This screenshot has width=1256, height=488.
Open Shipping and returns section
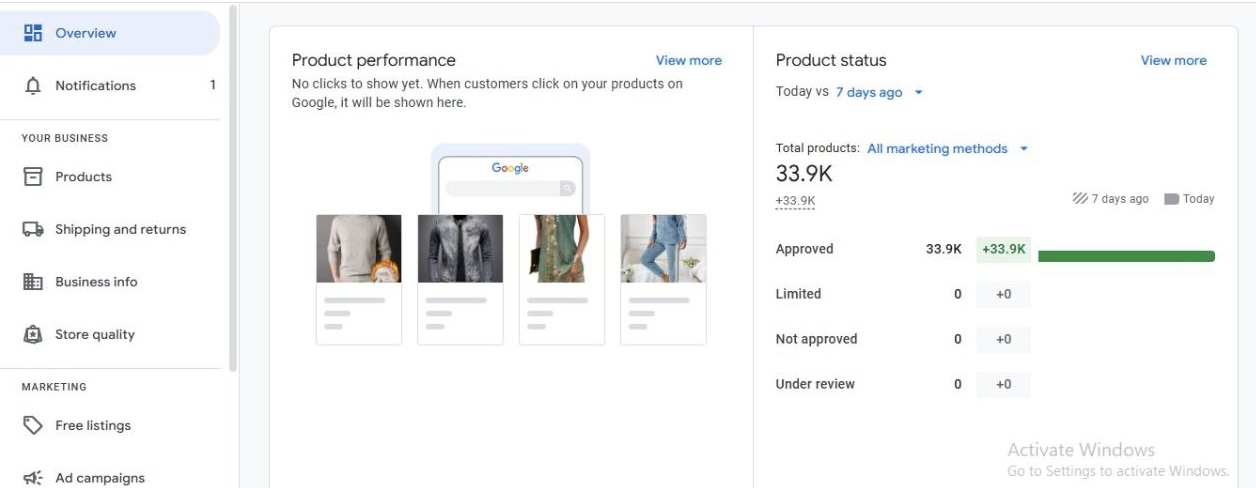110,229
